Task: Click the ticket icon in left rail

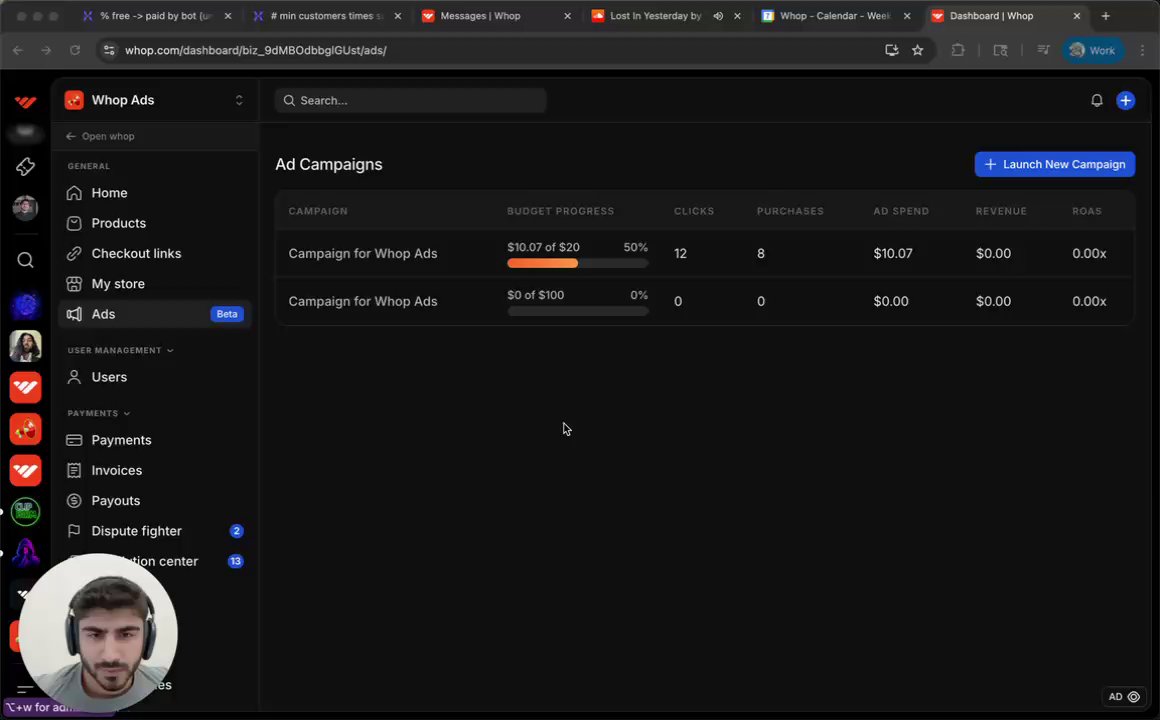Action: pyautogui.click(x=25, y=166)
